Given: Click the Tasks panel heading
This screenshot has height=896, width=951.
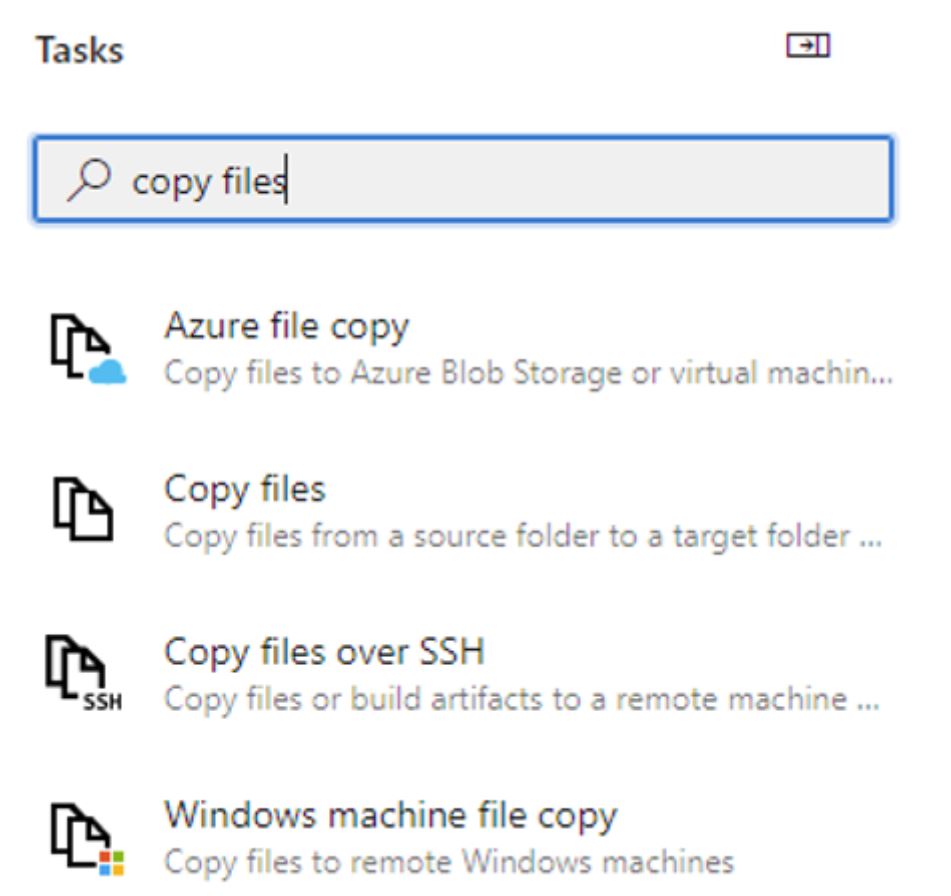Looking at the screenshot, I should pyautogui.click(x=79, y=50).
